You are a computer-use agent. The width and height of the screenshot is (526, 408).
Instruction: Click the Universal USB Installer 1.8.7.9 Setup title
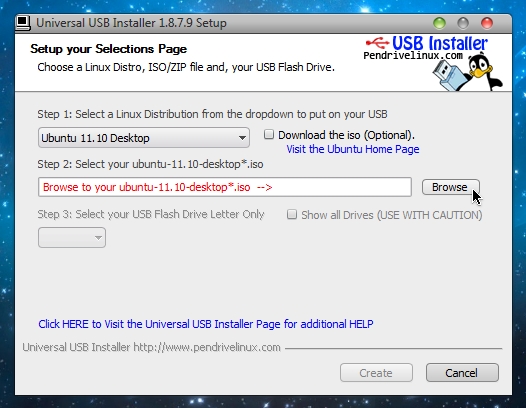click(x=131, y=23)
